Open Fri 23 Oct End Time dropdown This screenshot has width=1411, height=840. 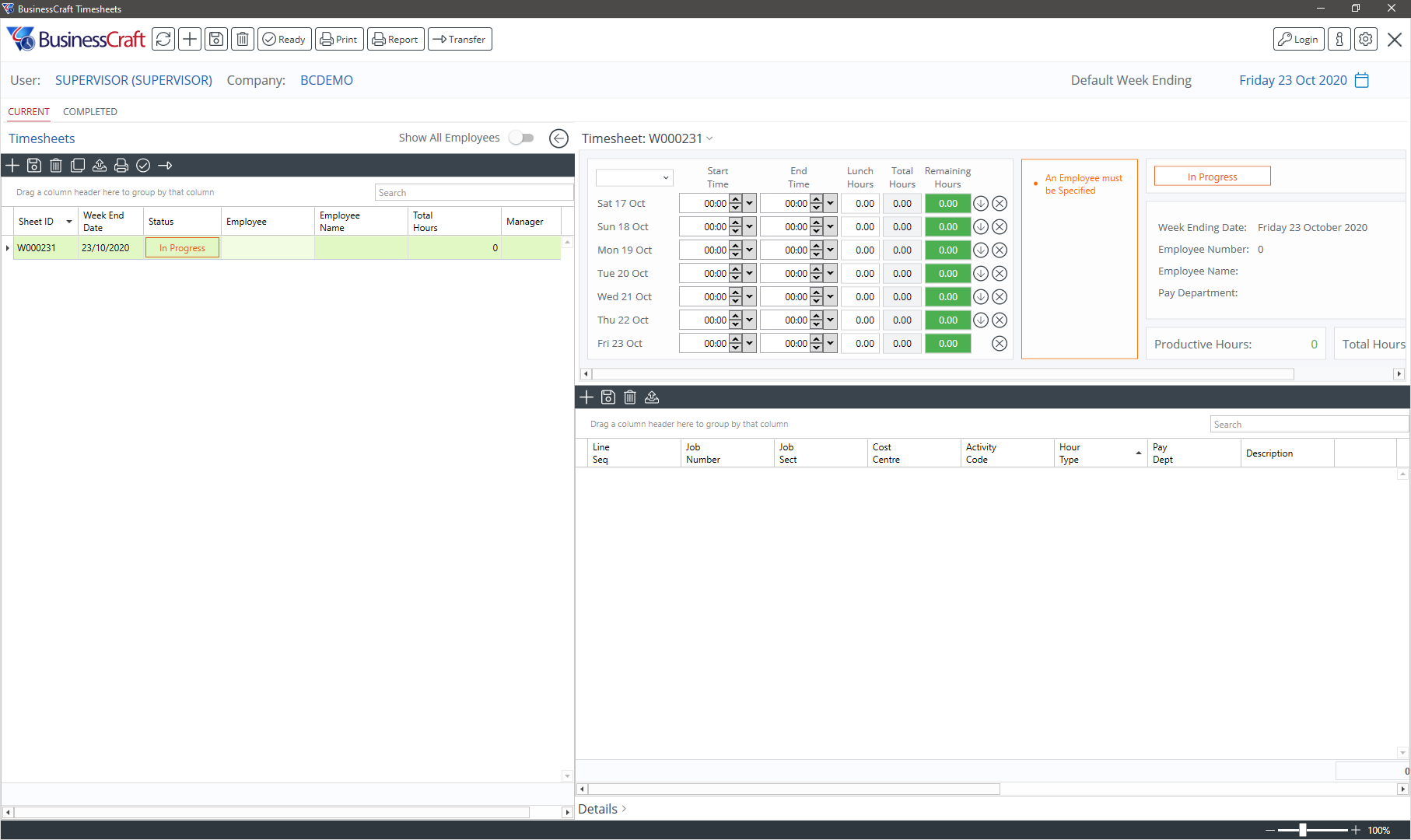click(831, 344)
